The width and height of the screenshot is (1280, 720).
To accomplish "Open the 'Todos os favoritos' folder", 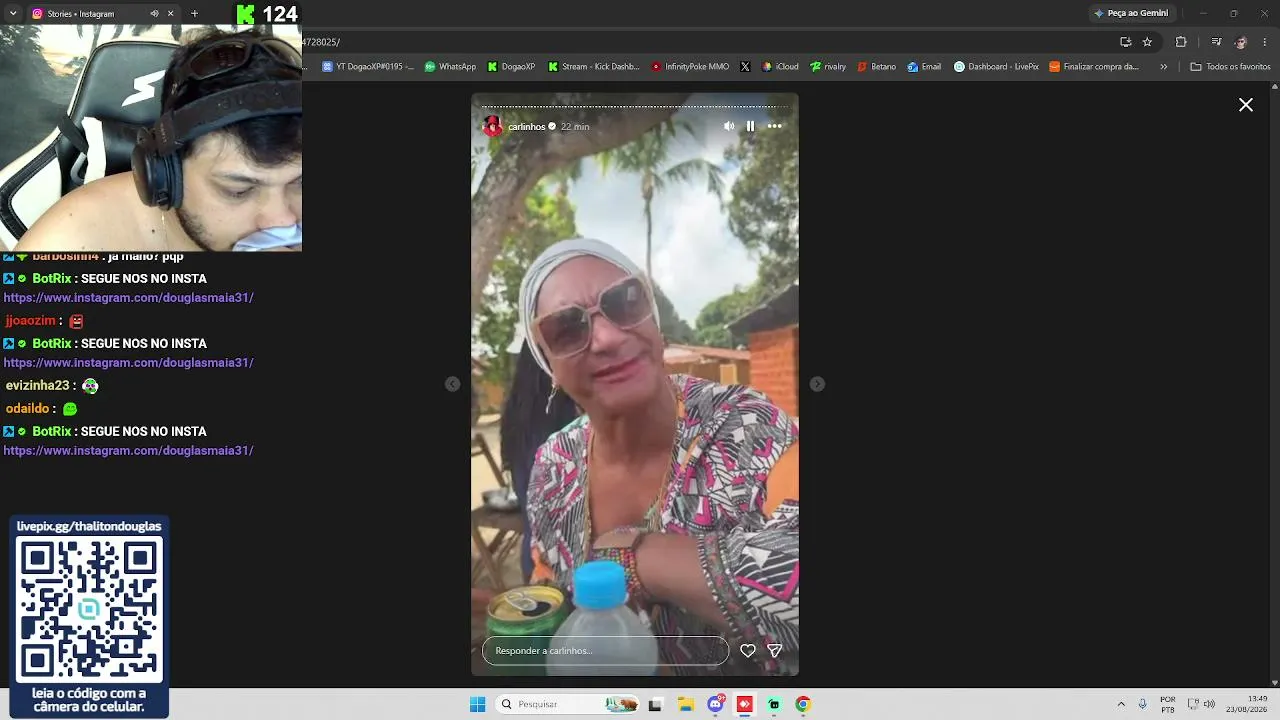I will 1230,67.
